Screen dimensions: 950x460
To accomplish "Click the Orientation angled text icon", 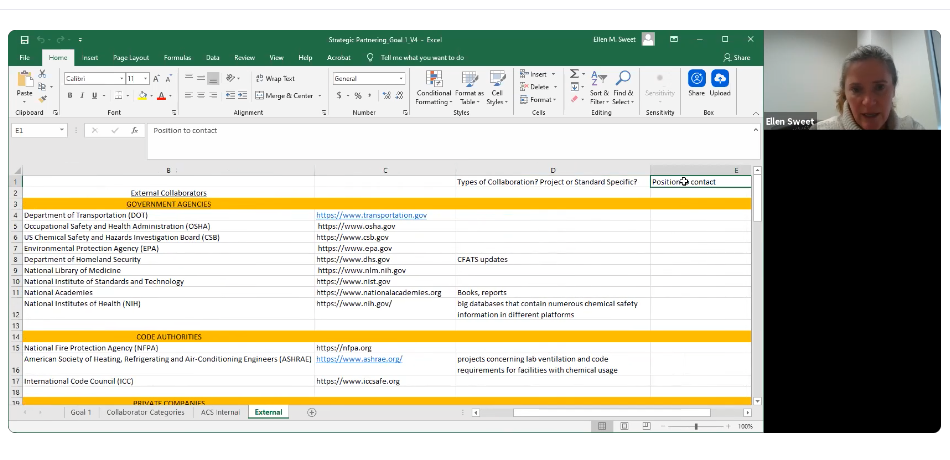I will click(230, 78).
